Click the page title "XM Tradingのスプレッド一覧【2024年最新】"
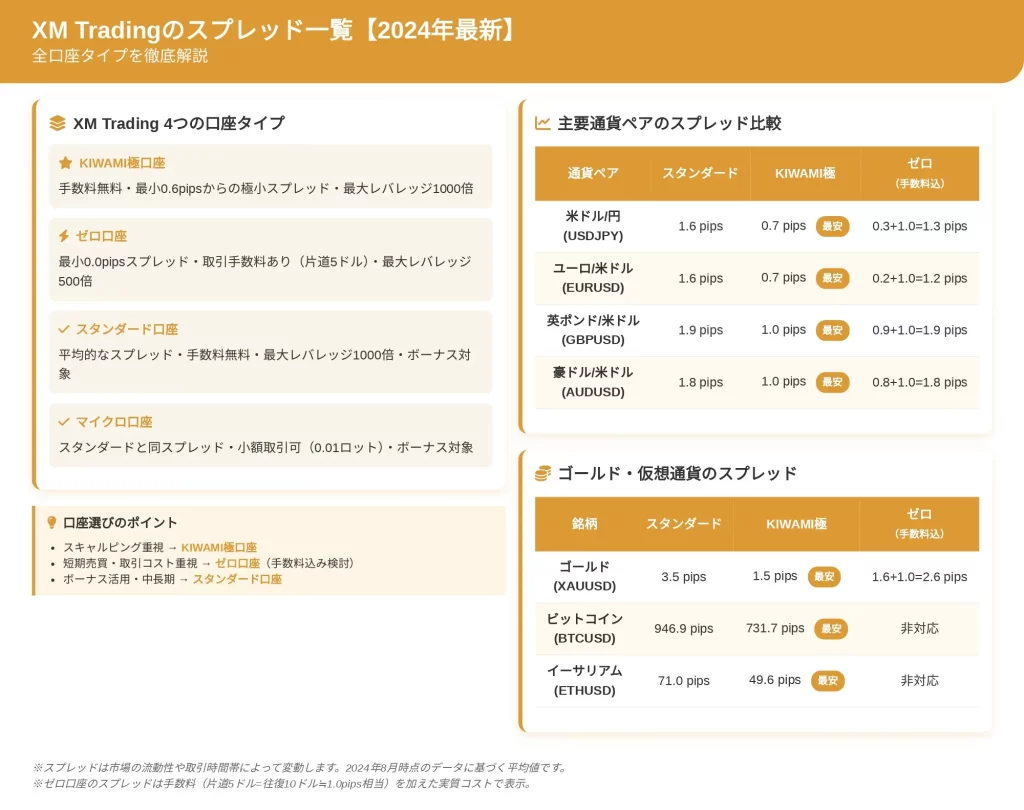1024x810 pixels. [x=274, y=30]
